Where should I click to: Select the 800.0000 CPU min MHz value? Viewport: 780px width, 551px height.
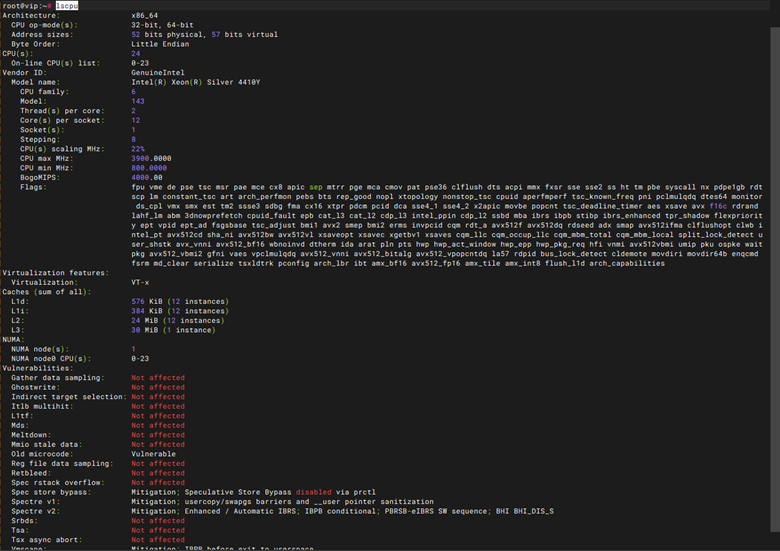pos(149,168)
